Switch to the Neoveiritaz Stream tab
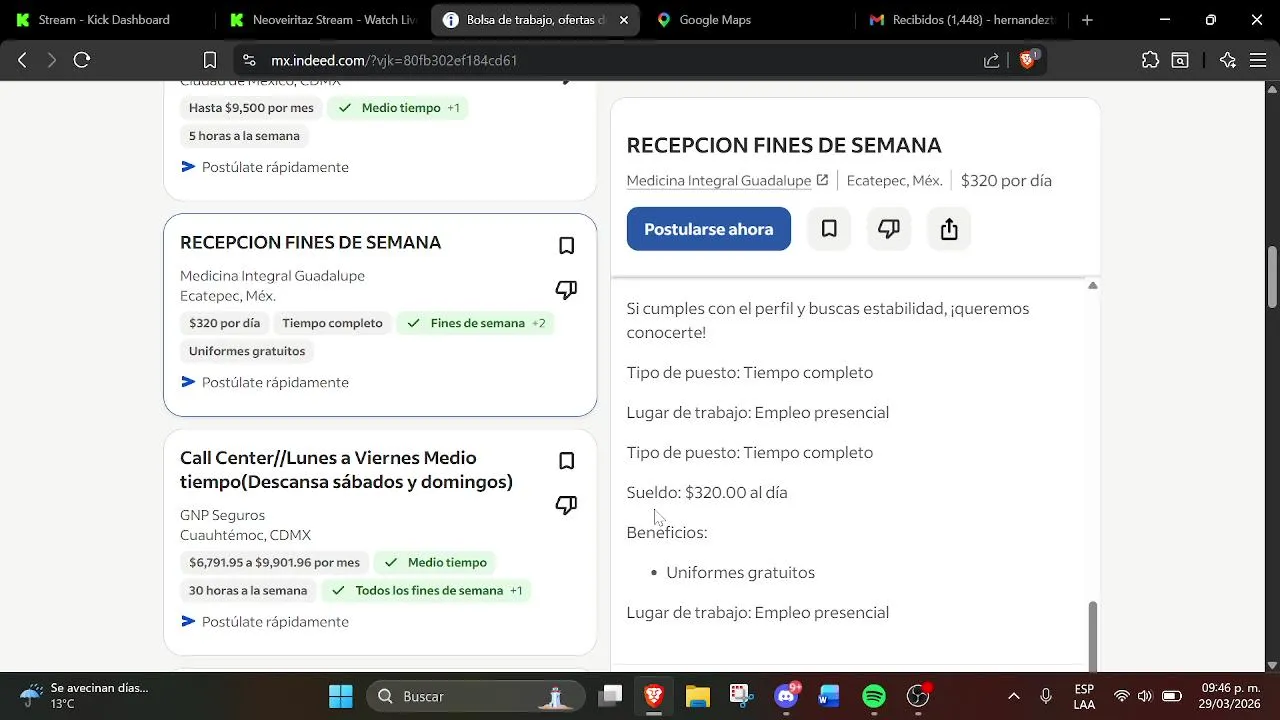1280x720 pixels. [x=322, y=20]
